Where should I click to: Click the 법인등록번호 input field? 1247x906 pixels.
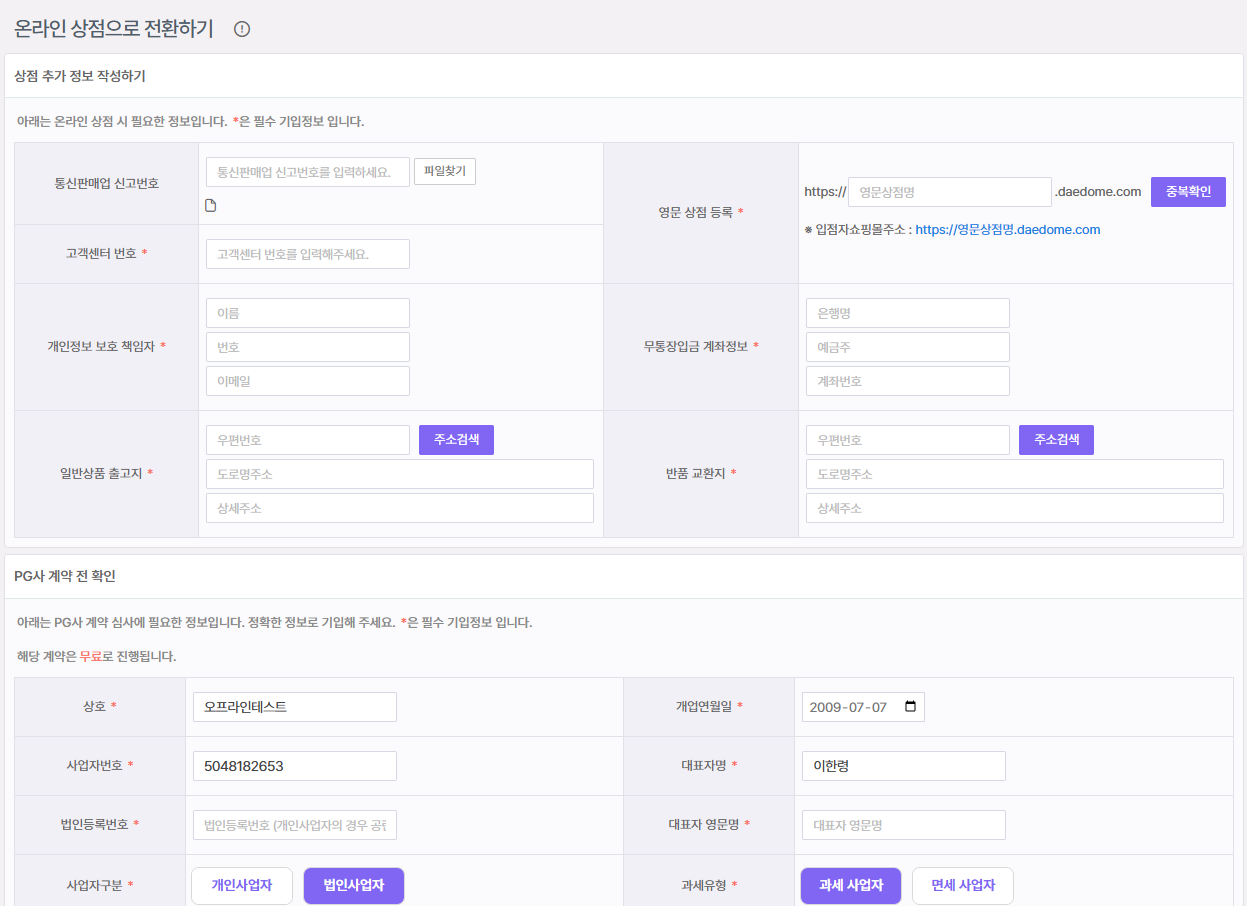[295, 825]
